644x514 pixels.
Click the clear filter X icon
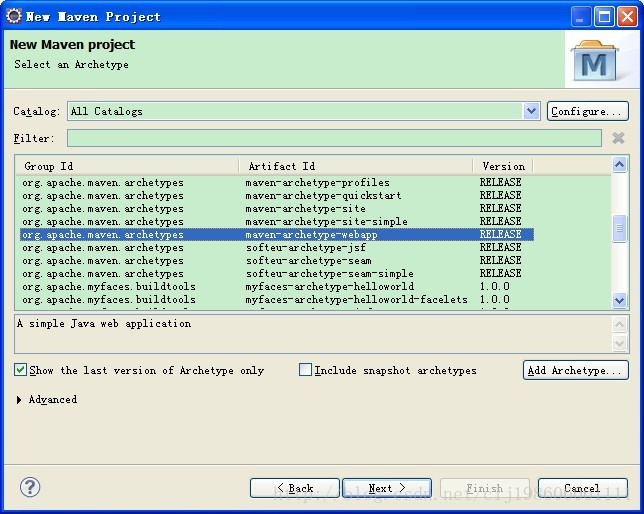[x=618, y=138]
